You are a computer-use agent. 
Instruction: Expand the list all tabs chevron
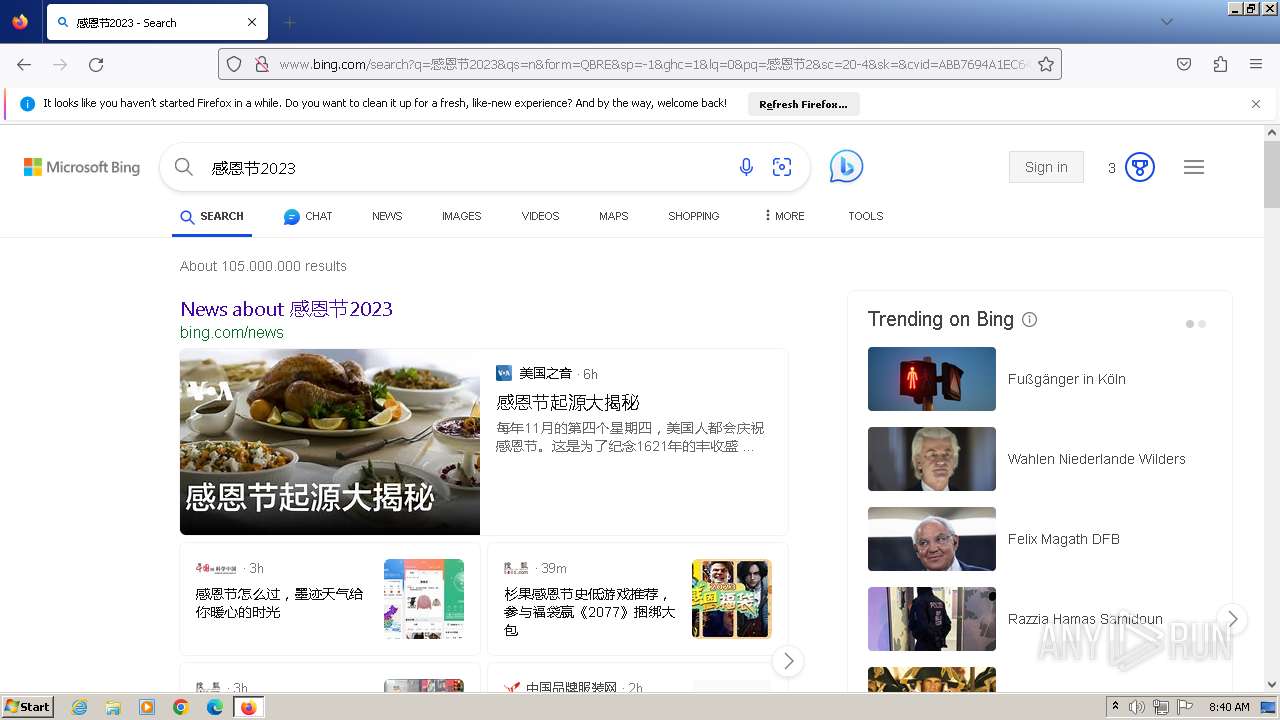click(x=1166, y=22)
